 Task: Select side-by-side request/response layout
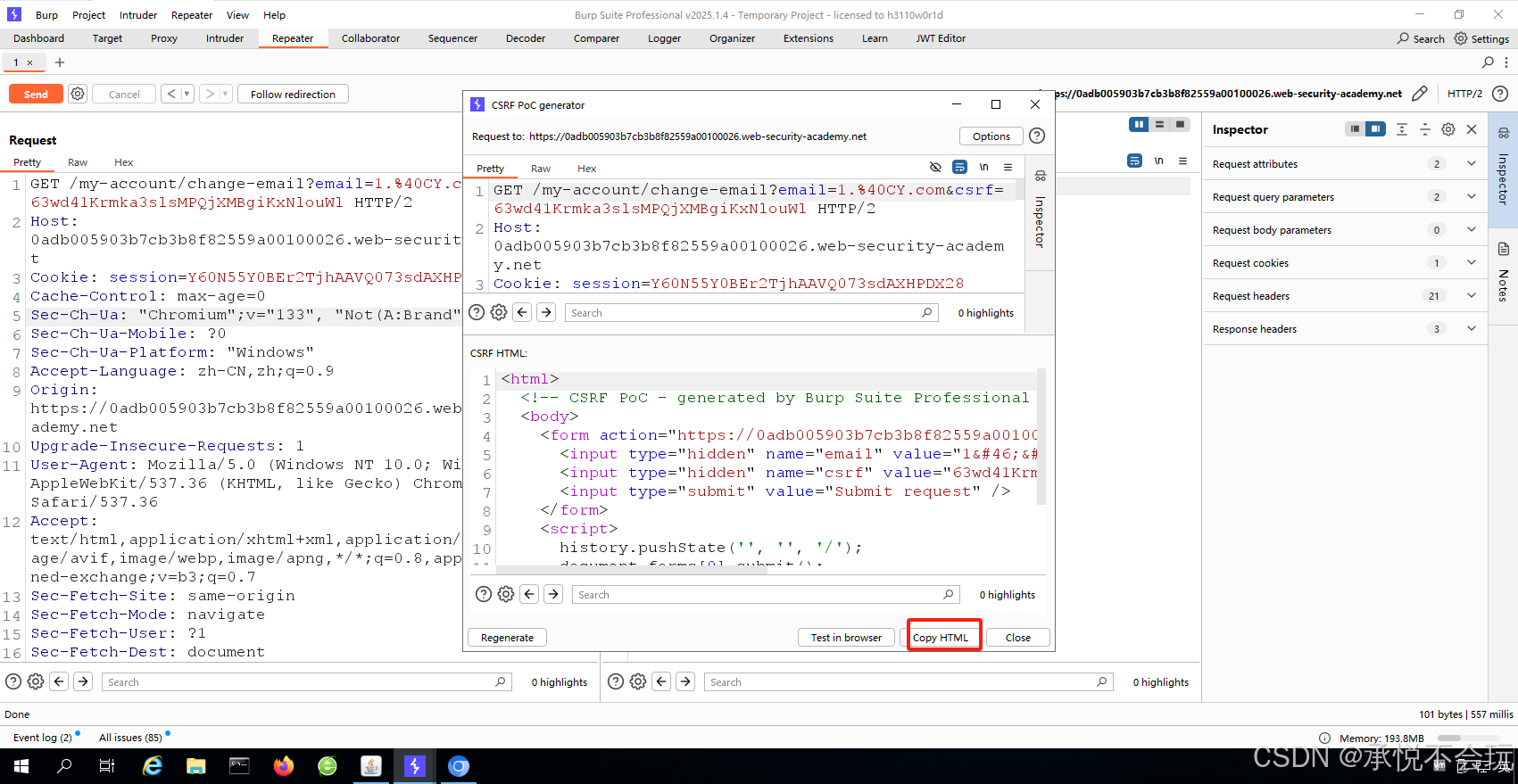pos(1139,125)
